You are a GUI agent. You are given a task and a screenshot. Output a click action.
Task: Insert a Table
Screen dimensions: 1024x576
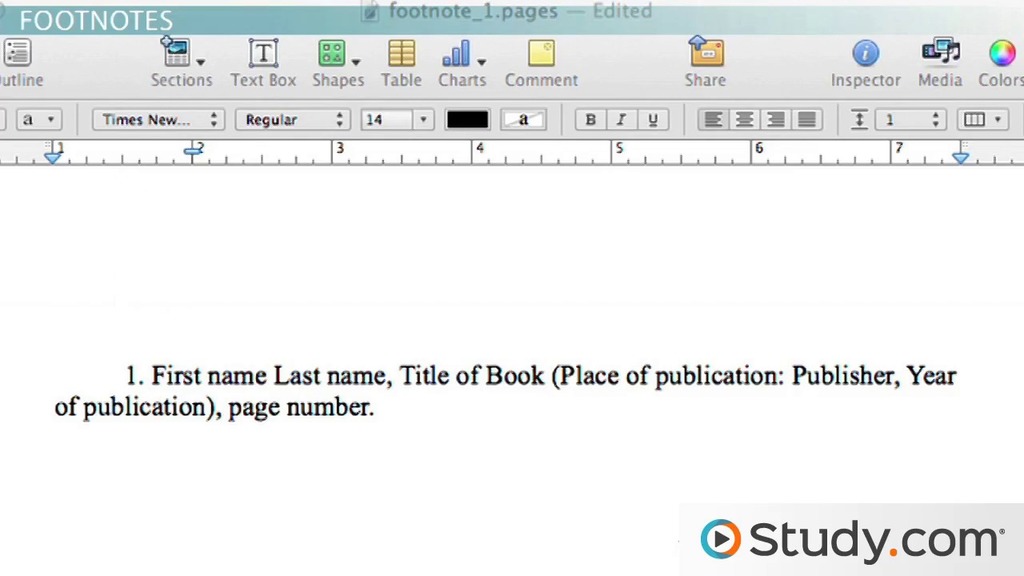pyautogui.click(x=401, y=54)
